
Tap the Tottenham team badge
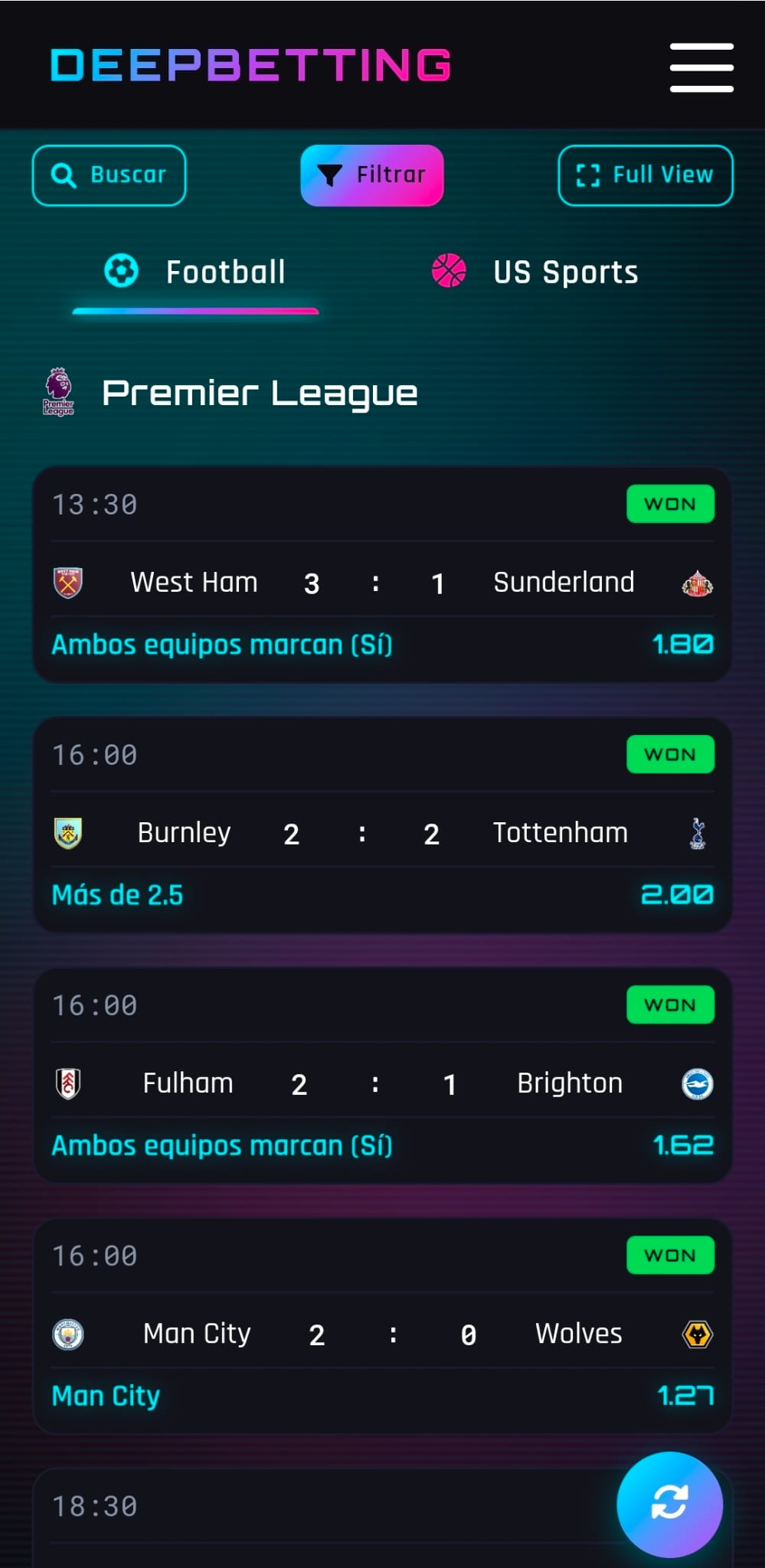[697, 833]
